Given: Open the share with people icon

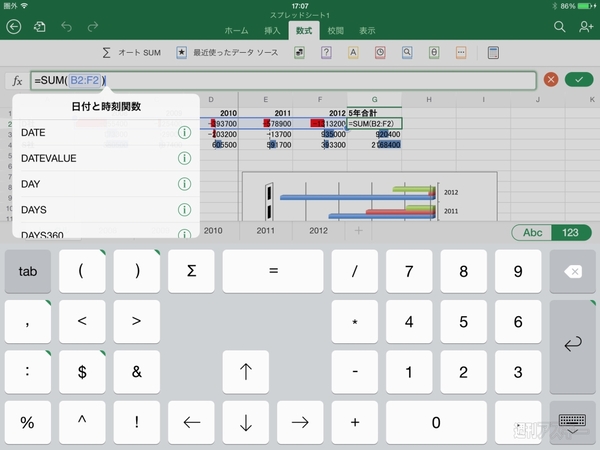Looking at the screenshot, I should (x=586, y=27).
